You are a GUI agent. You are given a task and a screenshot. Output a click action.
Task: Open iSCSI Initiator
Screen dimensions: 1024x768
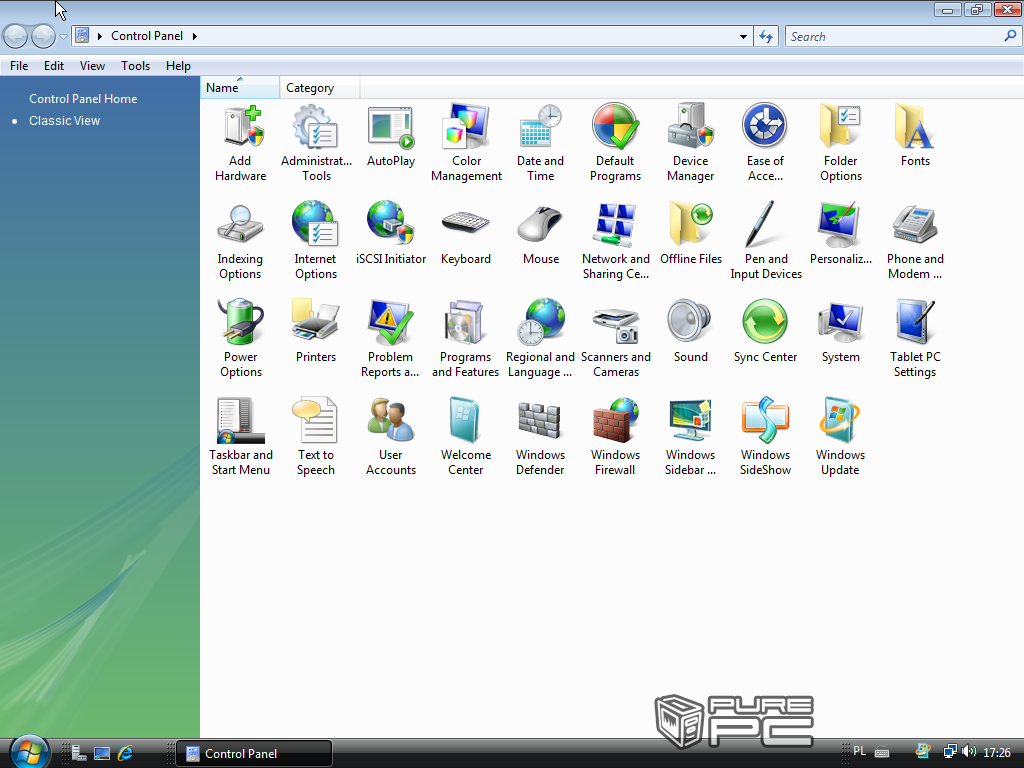[391, 234]
